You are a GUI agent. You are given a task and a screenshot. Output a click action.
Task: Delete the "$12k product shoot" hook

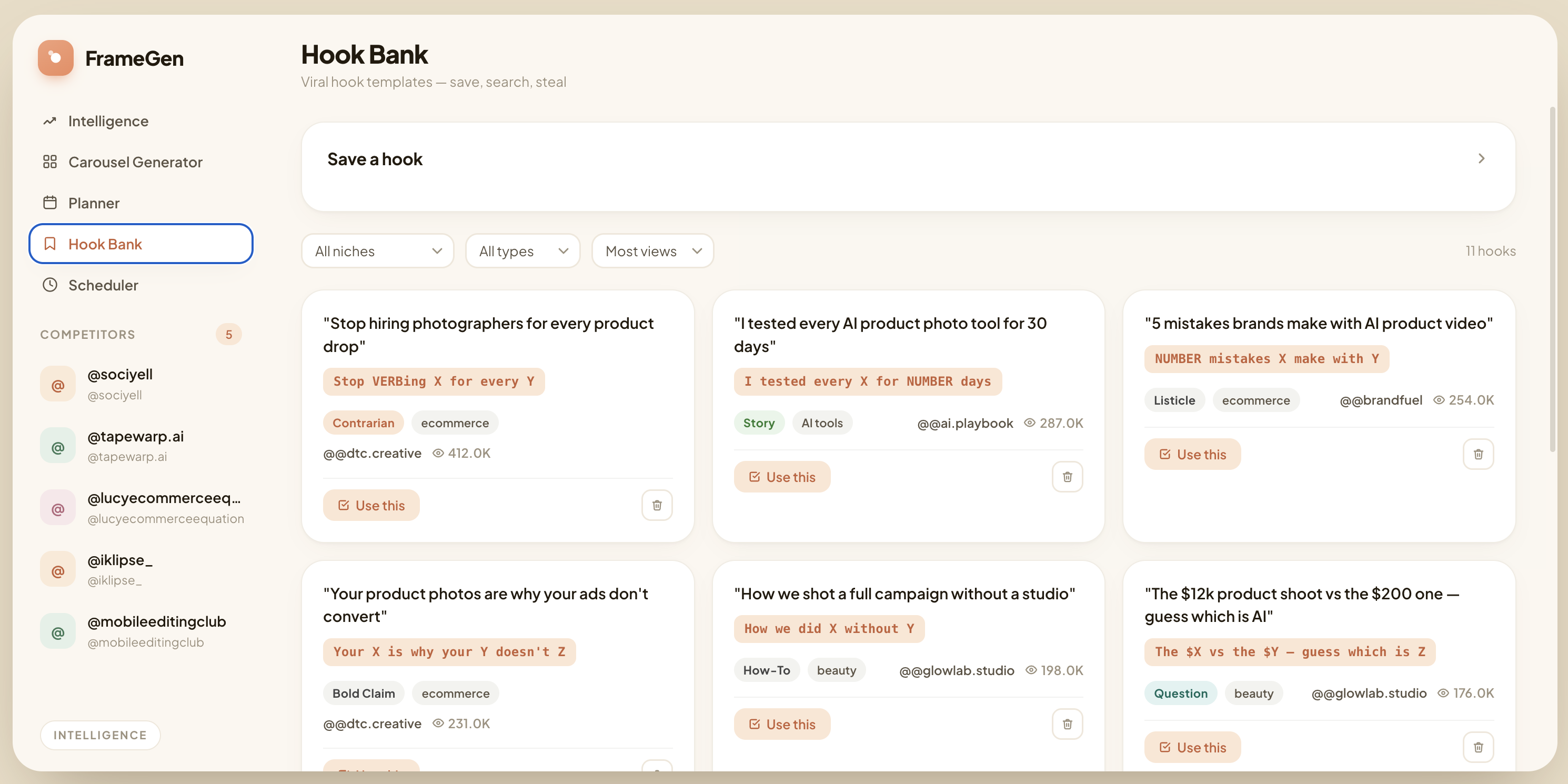point(1478,747)
